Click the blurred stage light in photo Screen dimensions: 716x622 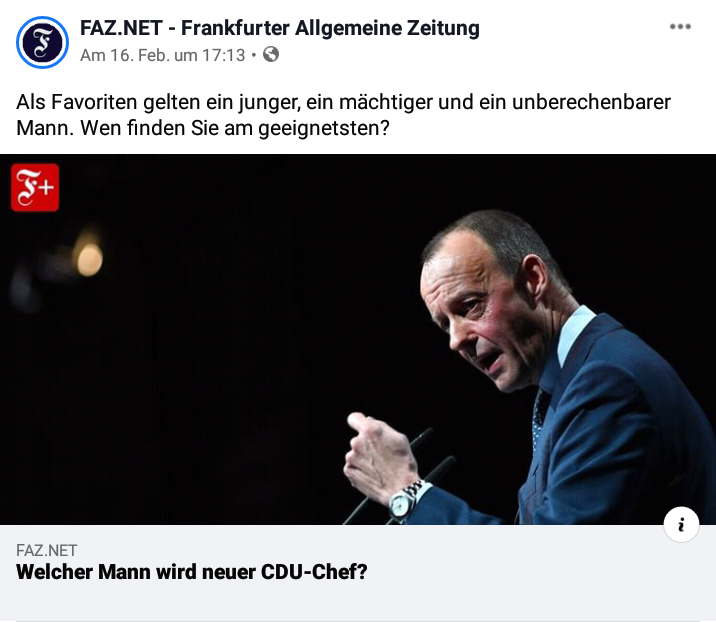(x=90, y=259)
